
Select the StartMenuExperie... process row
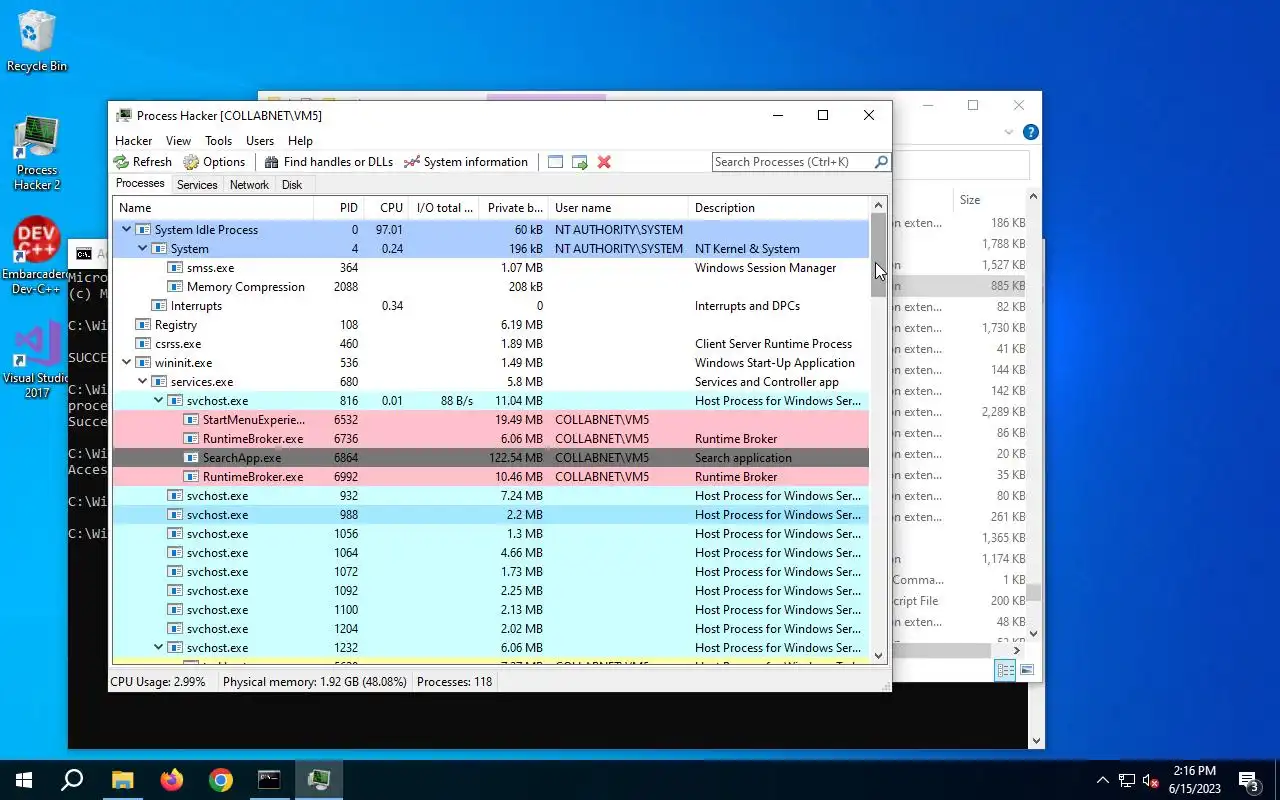[x=490, y=420]
